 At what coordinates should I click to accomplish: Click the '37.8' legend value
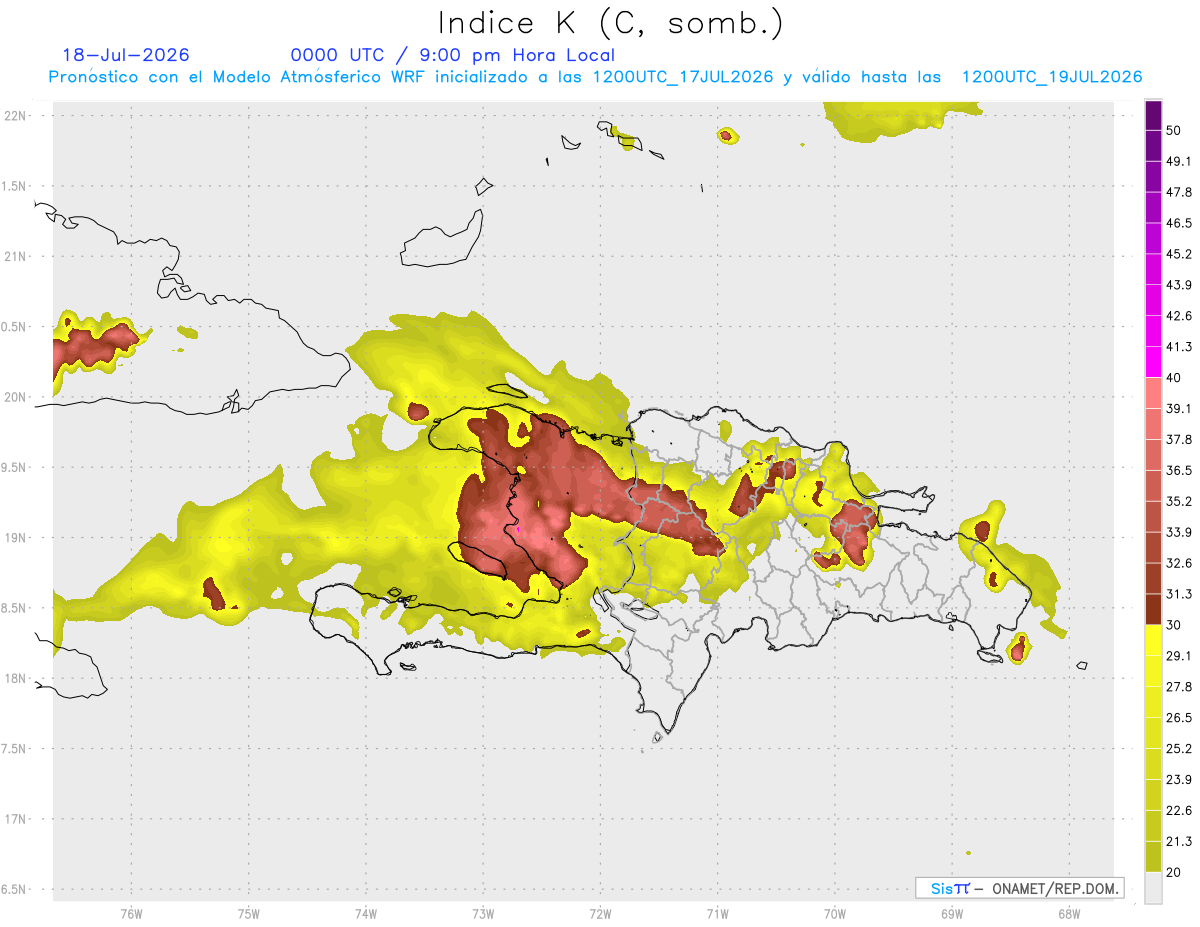pyautogui.click(x=1179, y=439)
